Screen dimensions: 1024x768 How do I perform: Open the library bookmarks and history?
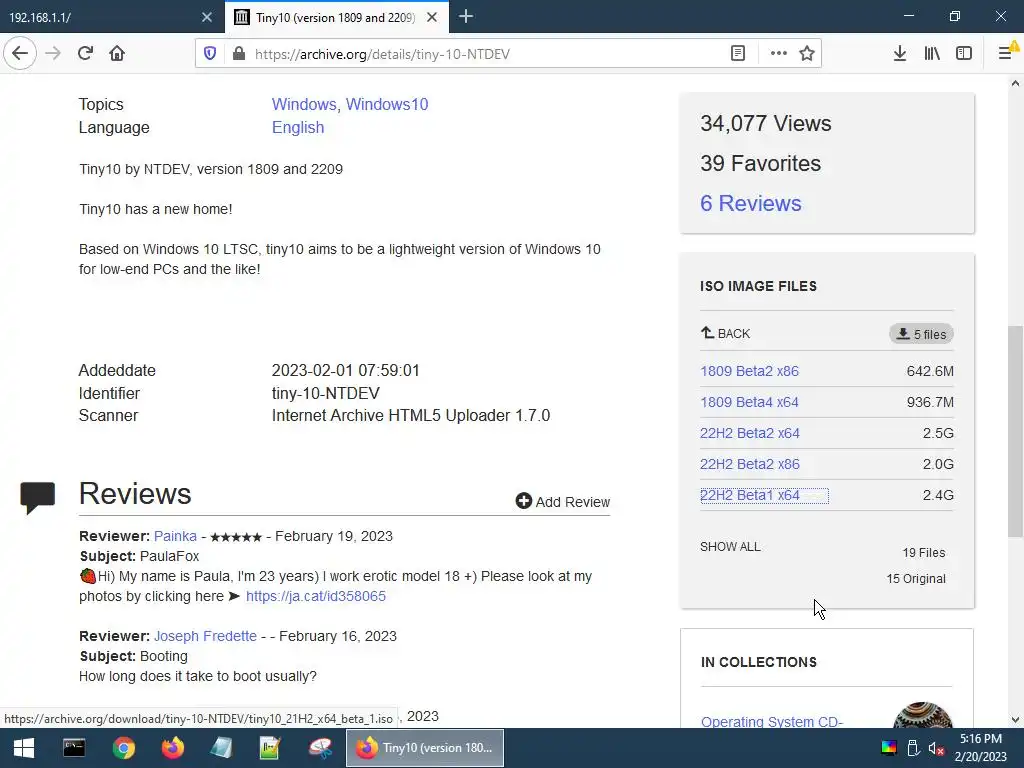(x=932, y=54)
